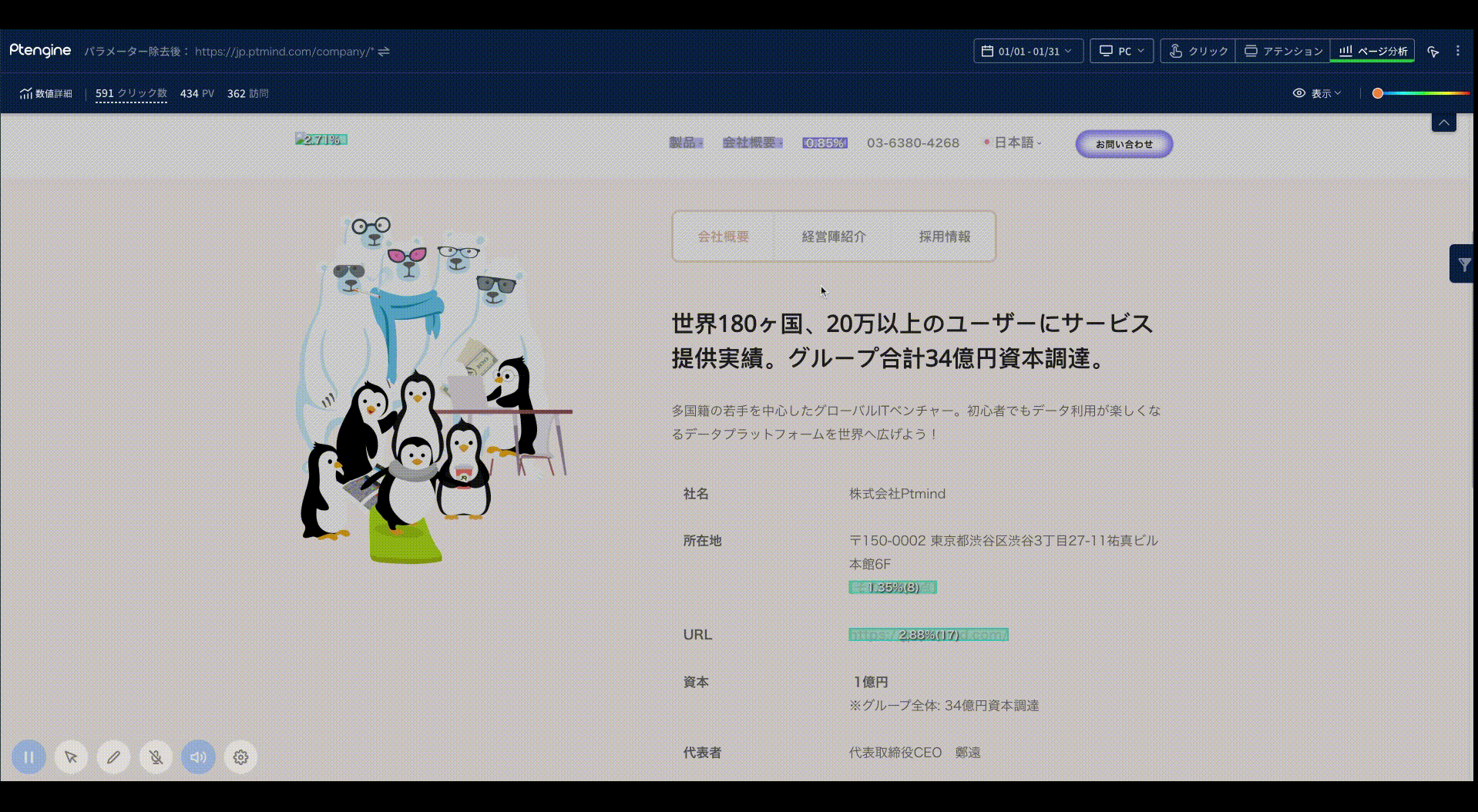Collapse the toolbar with the up chevron

point(1443,122)
